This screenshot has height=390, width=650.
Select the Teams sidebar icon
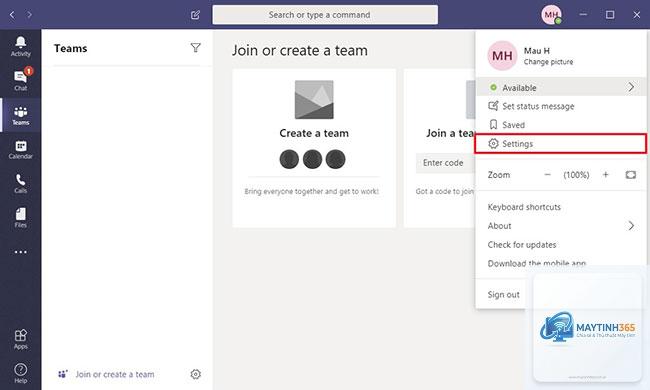pos(20,115)
